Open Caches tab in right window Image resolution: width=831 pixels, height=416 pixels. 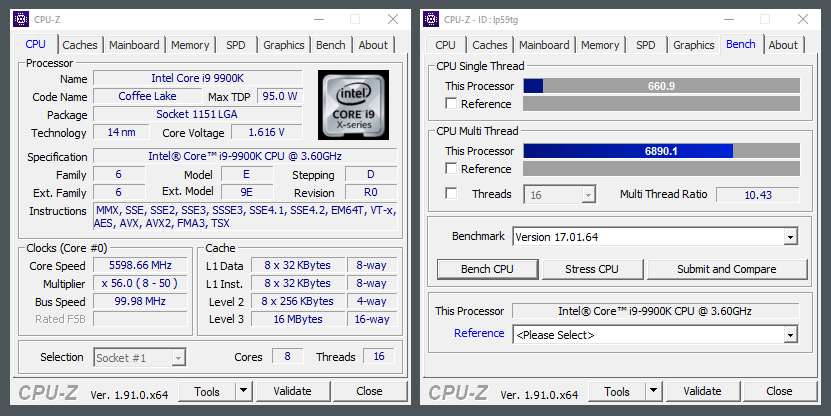[490, 45]
